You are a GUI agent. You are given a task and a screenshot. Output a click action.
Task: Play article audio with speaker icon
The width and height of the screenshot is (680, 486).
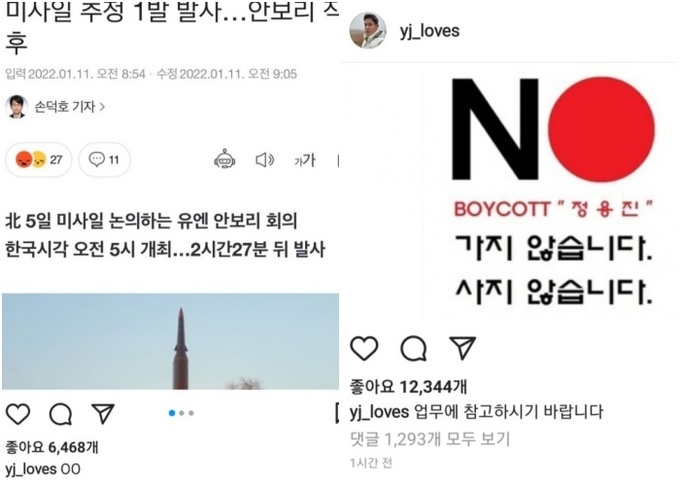click(x=265, y=160)
